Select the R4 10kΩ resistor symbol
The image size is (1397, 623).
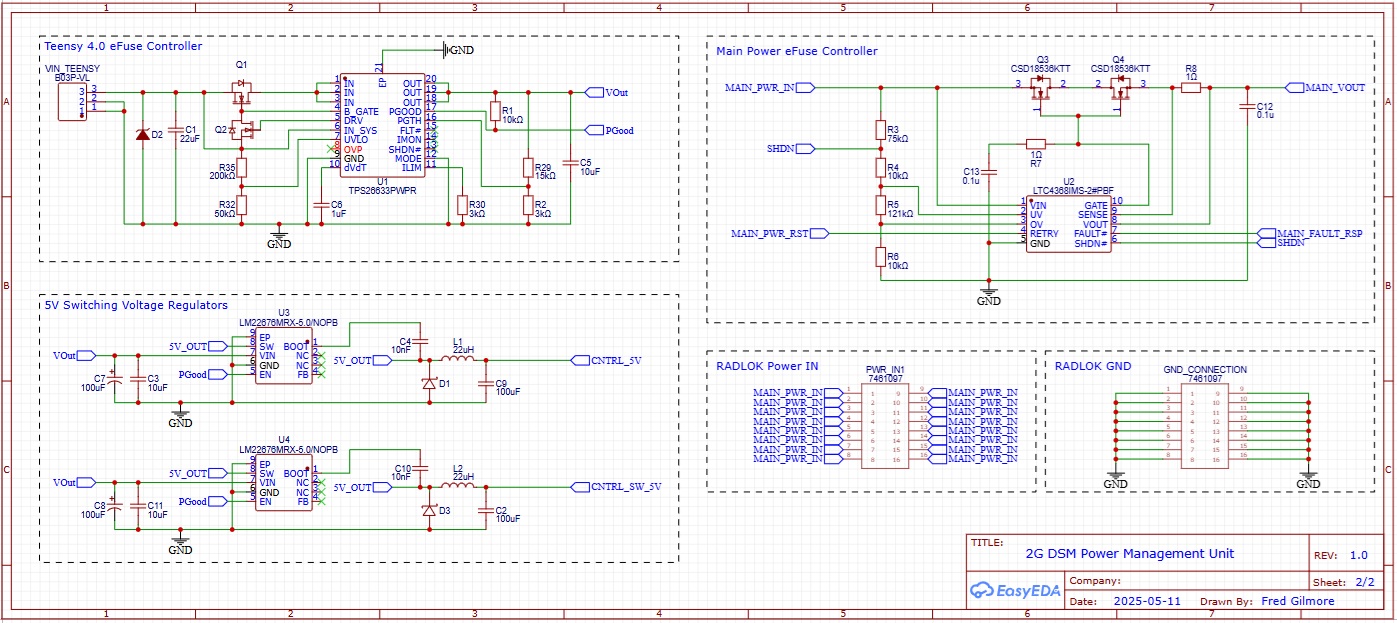pos(881,168)
